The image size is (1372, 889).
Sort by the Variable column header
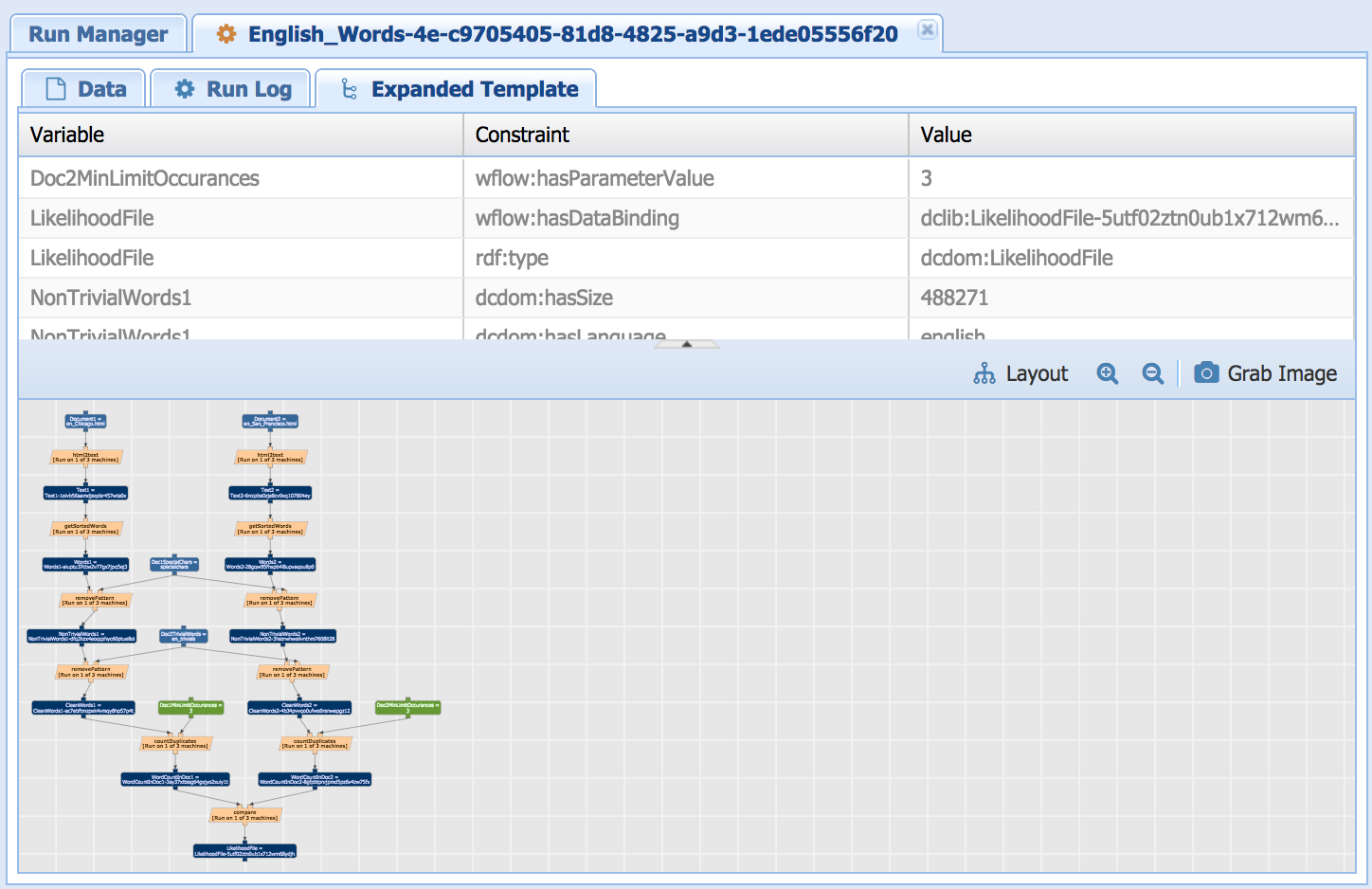[241, 135]
